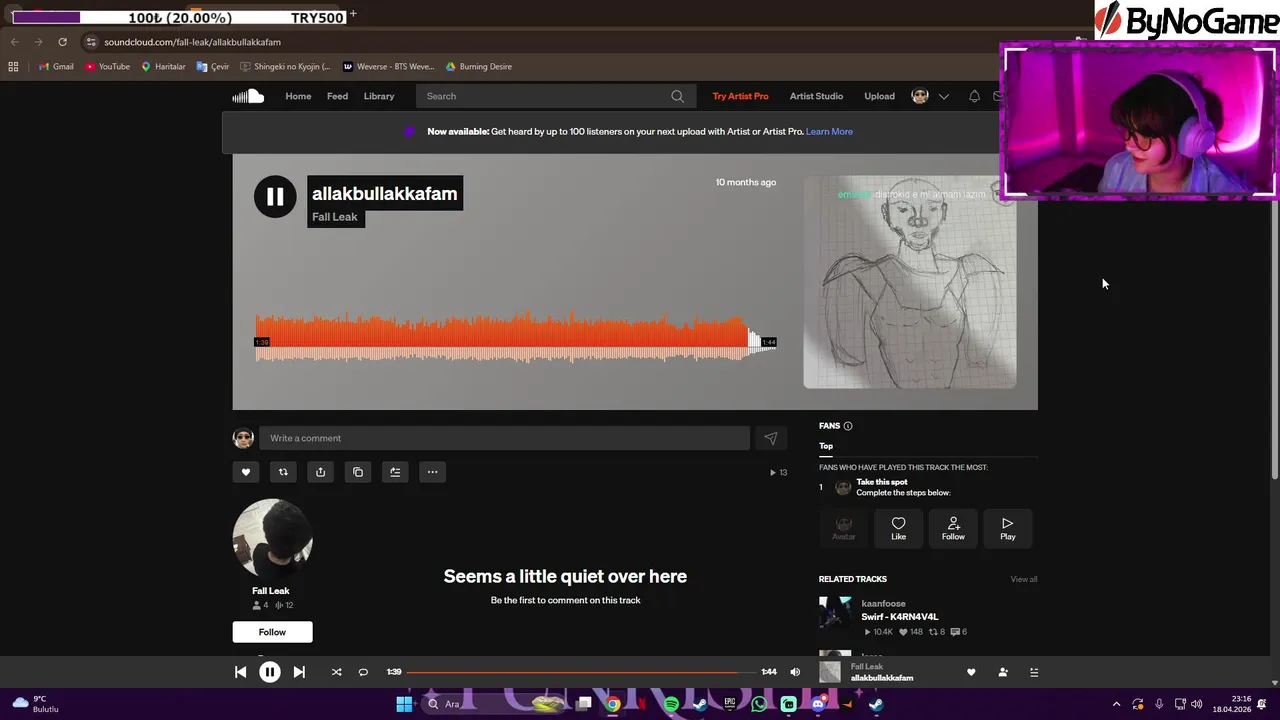Mute the volume speaker icon

coord(795,672)
